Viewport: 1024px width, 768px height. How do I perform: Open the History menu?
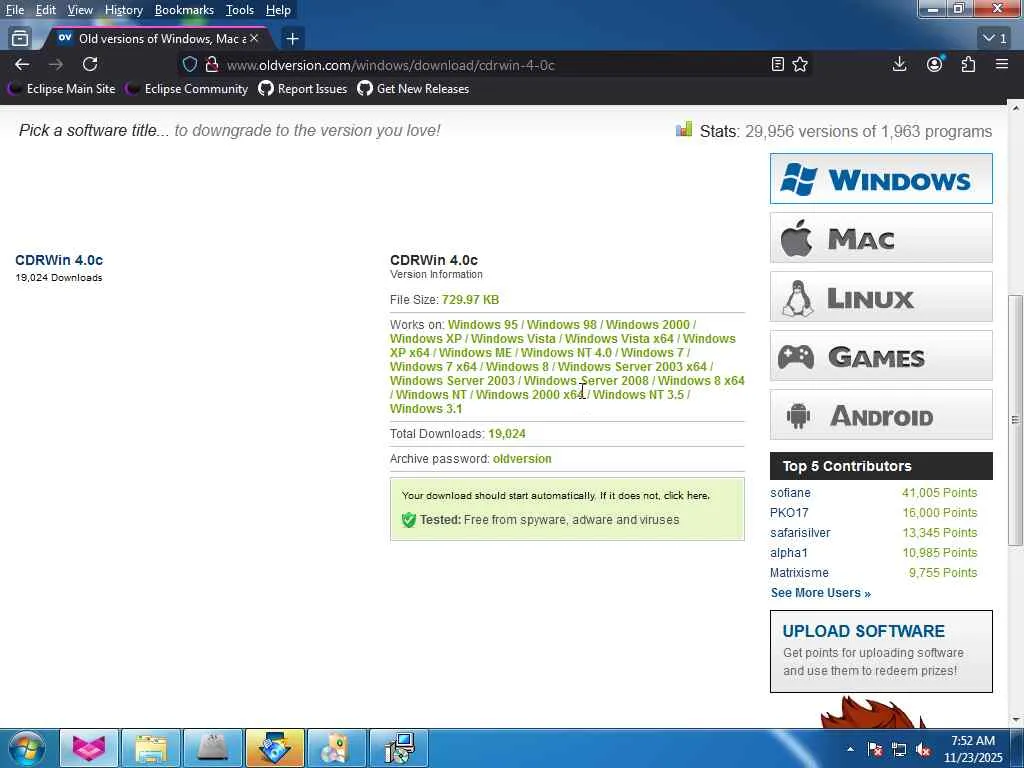[123, 10]
